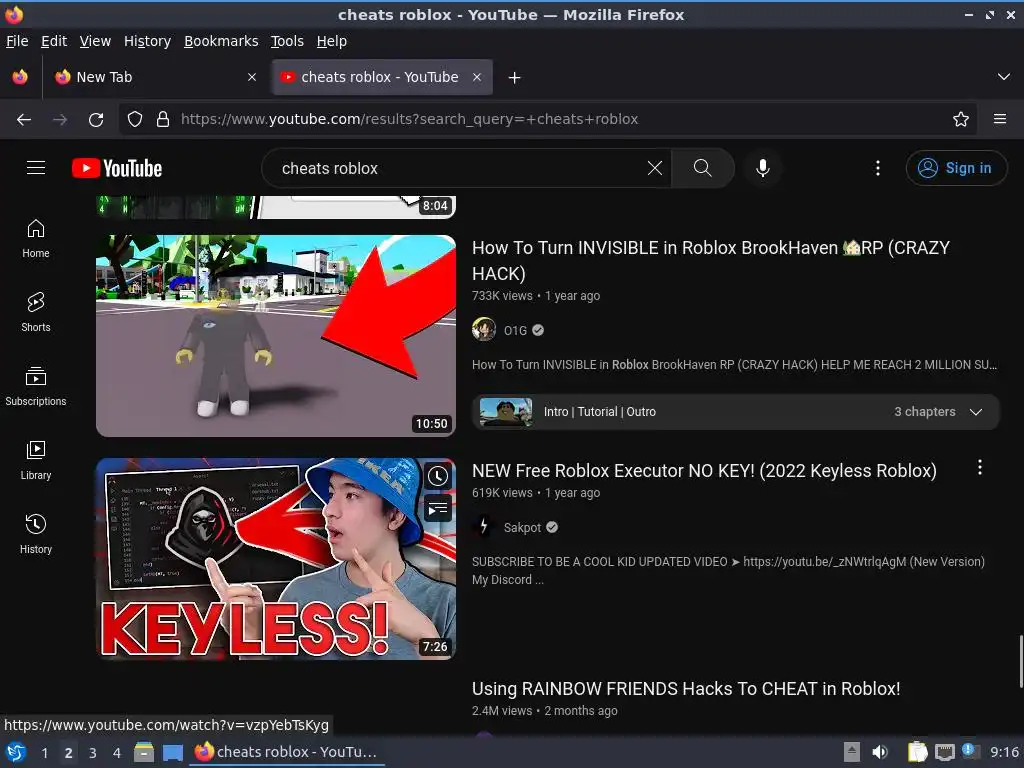Click the network monitor tray icon
This screenshot has width=1024, height=768.
(944, 752)
